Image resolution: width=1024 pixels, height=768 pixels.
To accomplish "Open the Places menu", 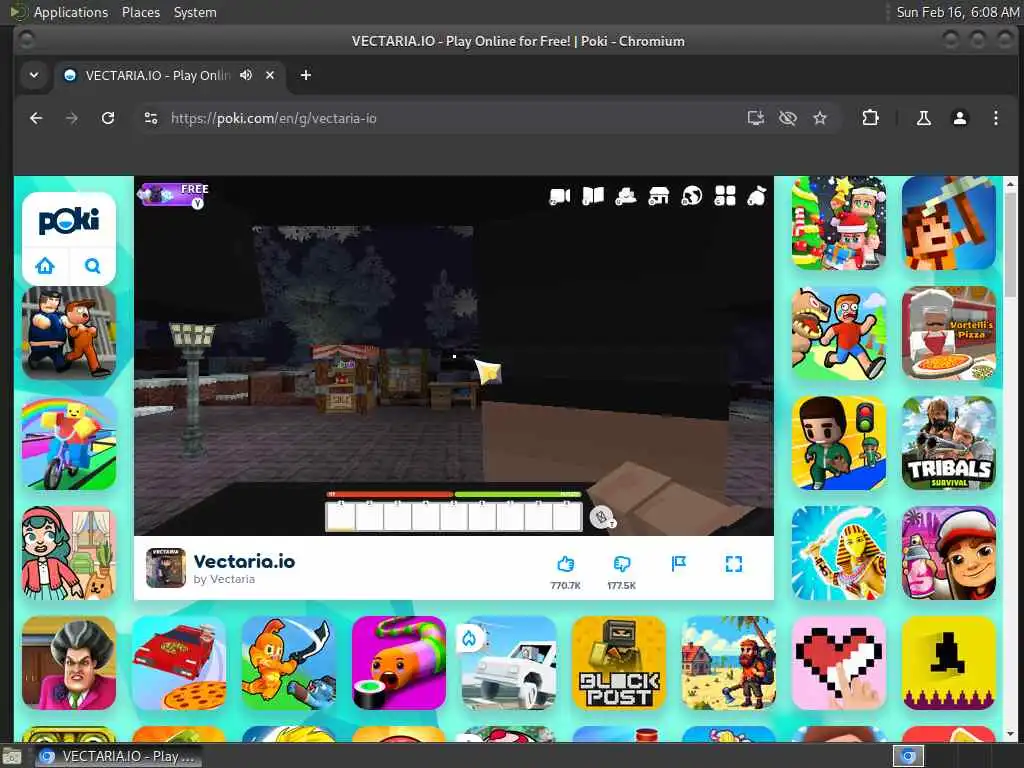I will 141,12.
